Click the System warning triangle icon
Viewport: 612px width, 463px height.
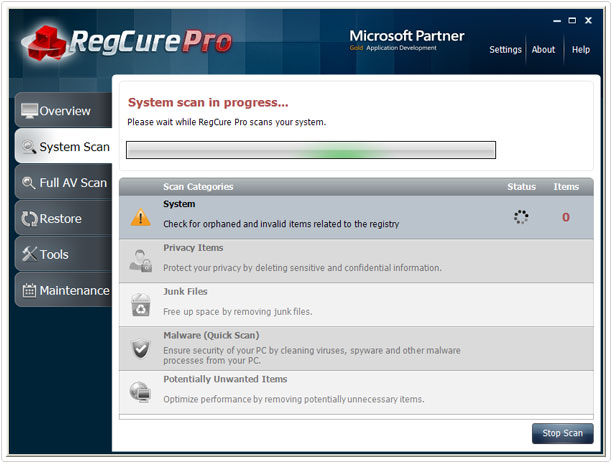(x=141, y=217)
